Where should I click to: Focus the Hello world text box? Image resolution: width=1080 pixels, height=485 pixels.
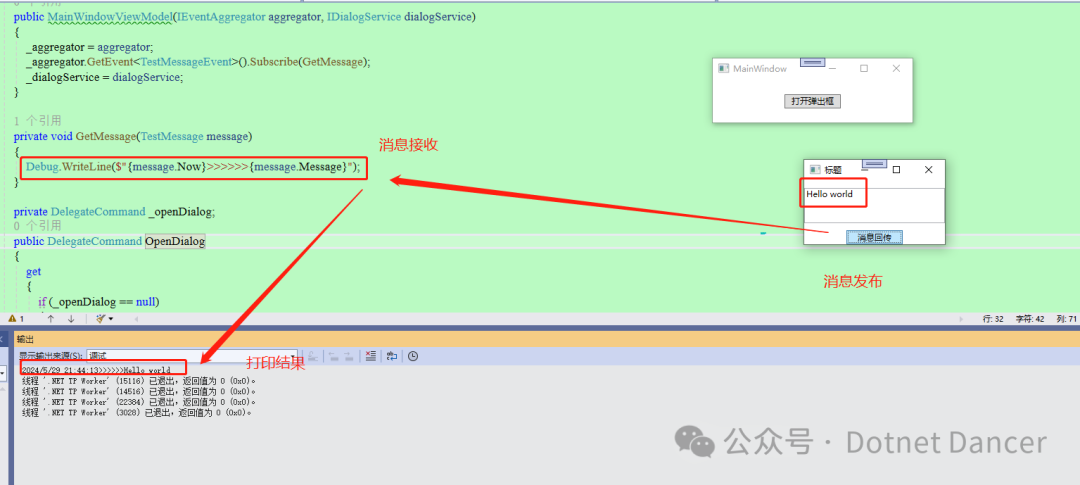click(x=874, y=205)
